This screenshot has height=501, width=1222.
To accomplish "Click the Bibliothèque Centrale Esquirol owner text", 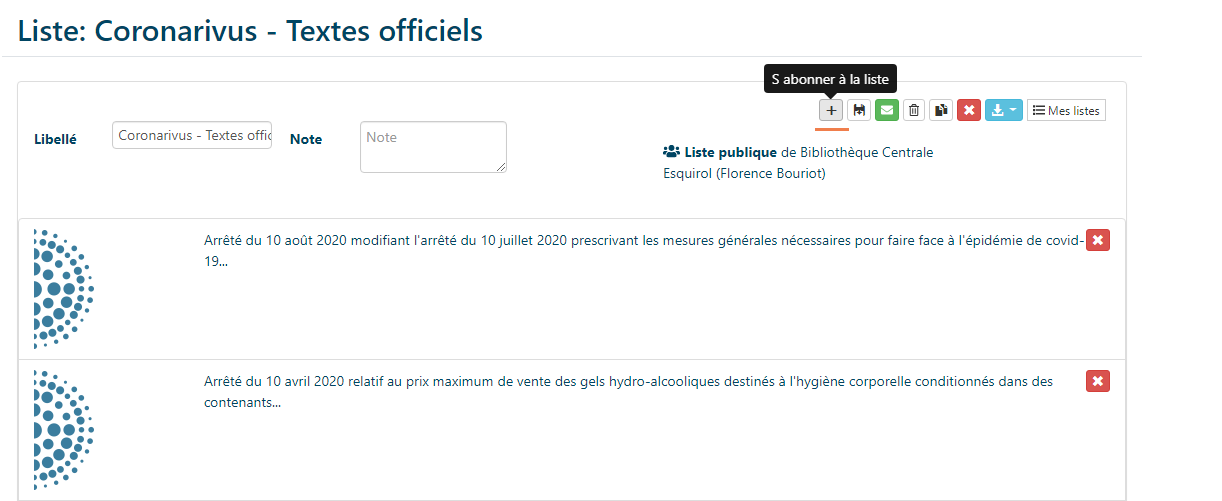I will pos(798,163).
